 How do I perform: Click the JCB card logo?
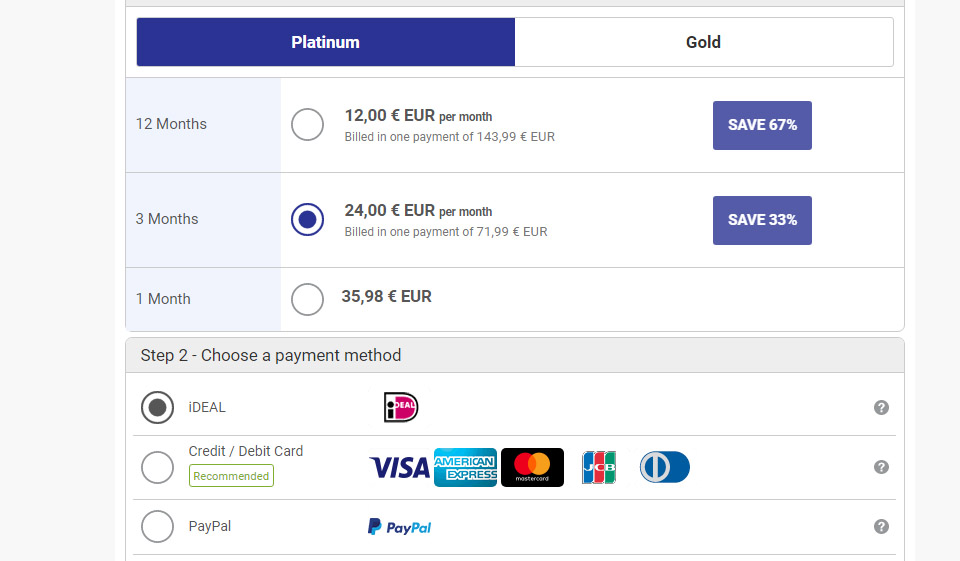(x=599, y=467)
